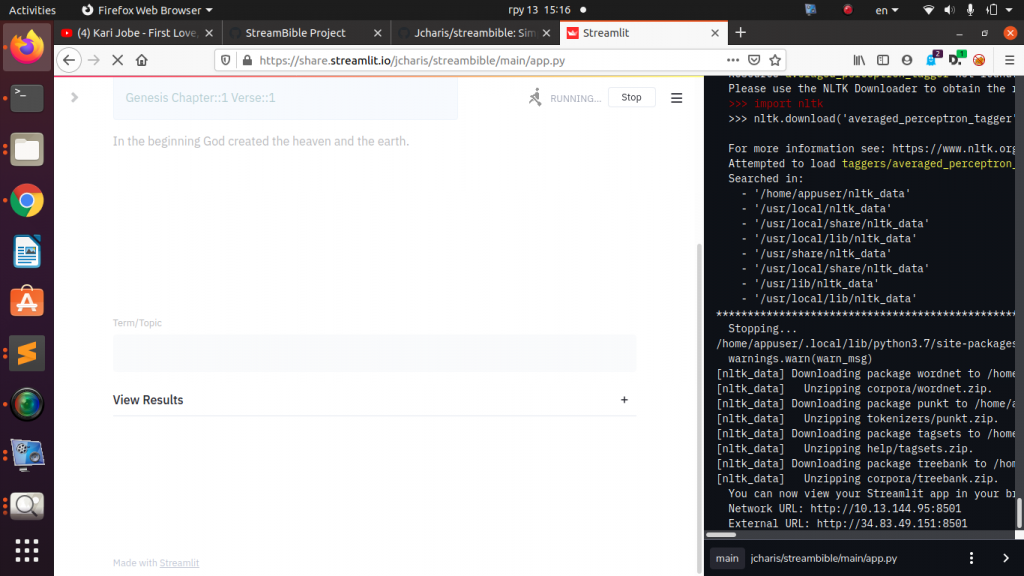The width and height of the screenshot is (1024, 576).
Task: Open the volume indicator in top bar
Action: pyautogui.click(x=949, y=10)
